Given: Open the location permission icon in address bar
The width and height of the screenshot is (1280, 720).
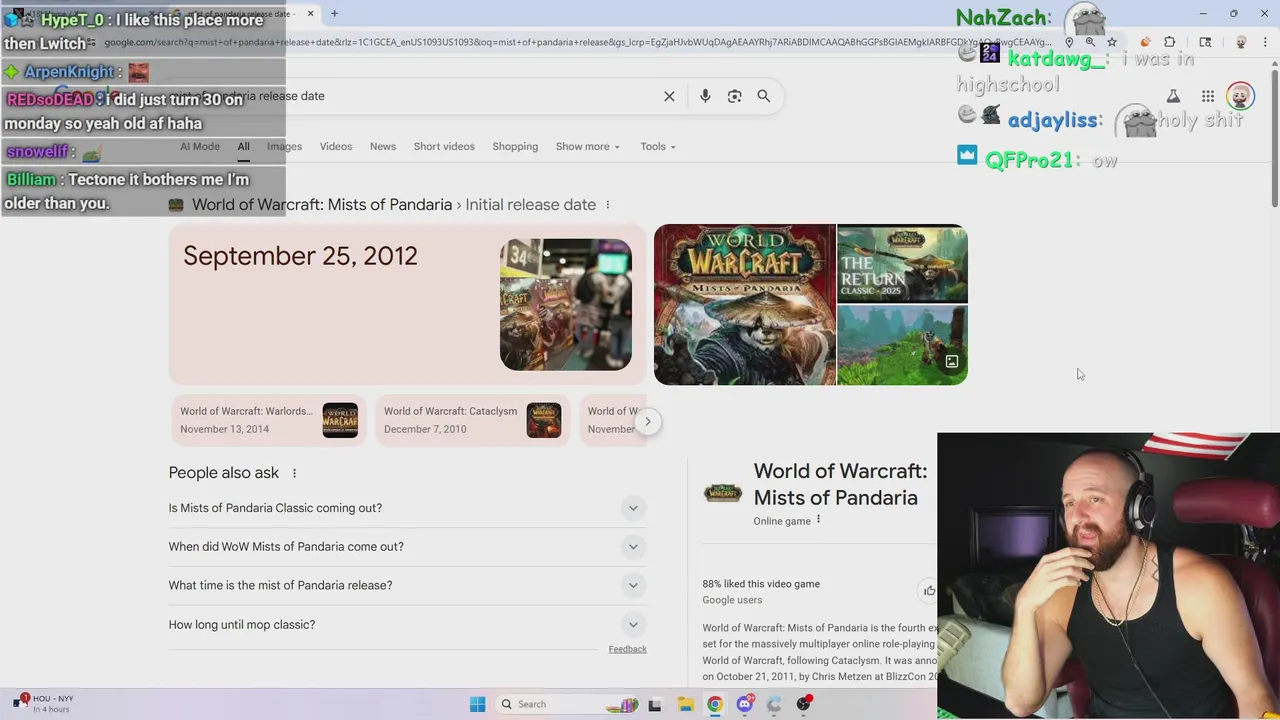Looking at the screenshot, I should pos(1069,42).
